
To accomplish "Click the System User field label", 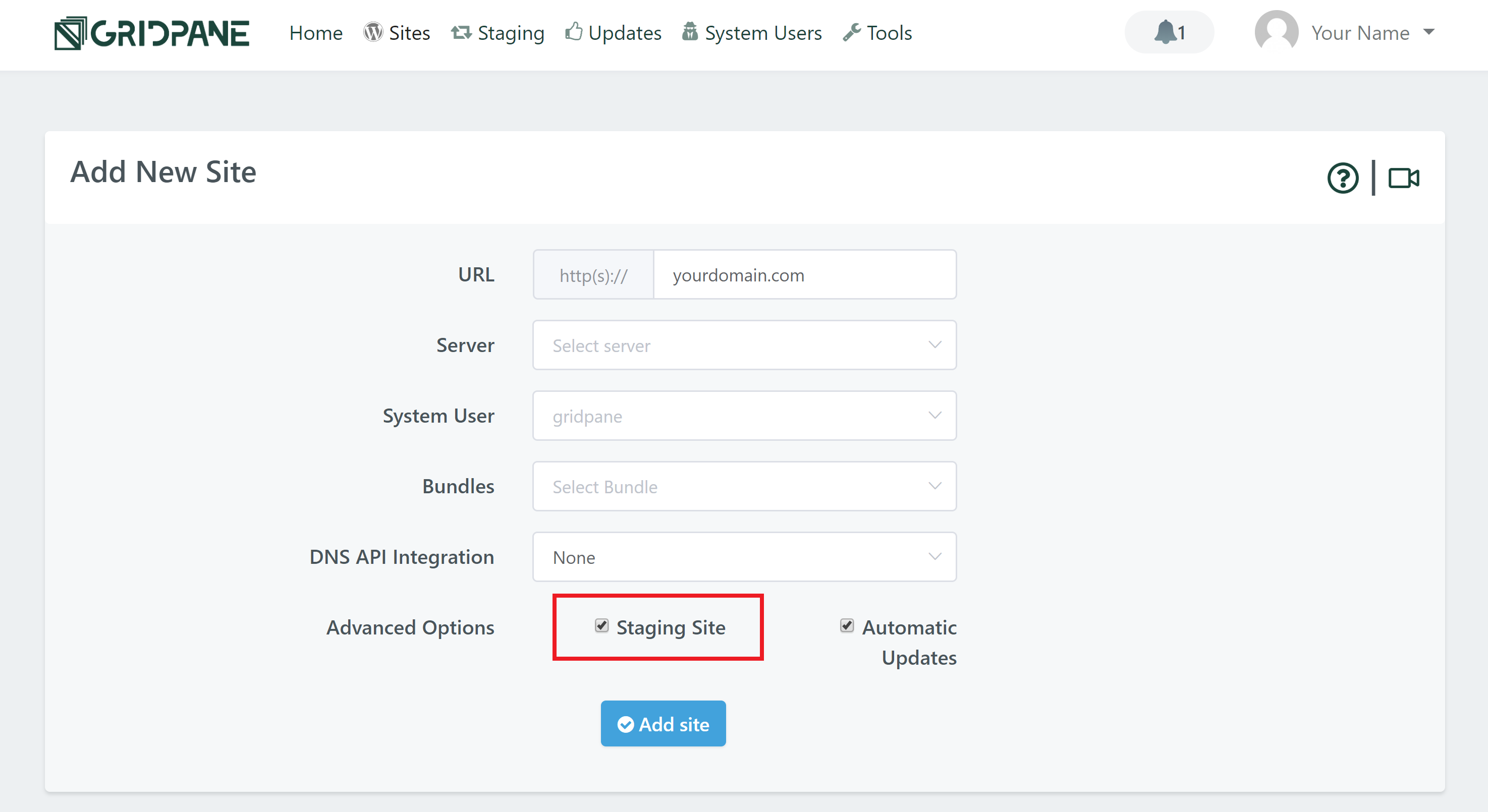I will coord(439,416).
